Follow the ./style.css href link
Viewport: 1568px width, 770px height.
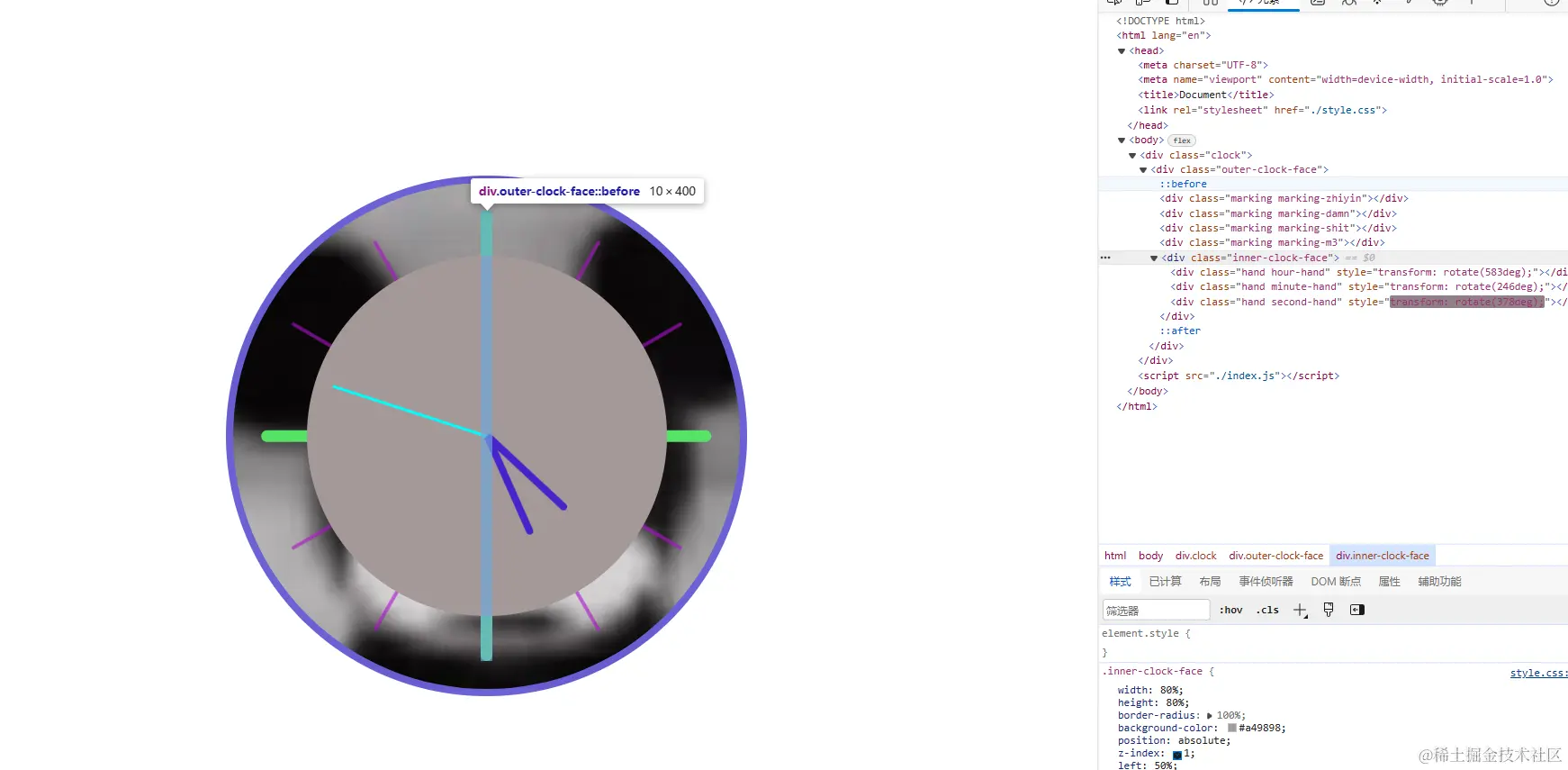pyautogui.click(x=1347, y=110)
